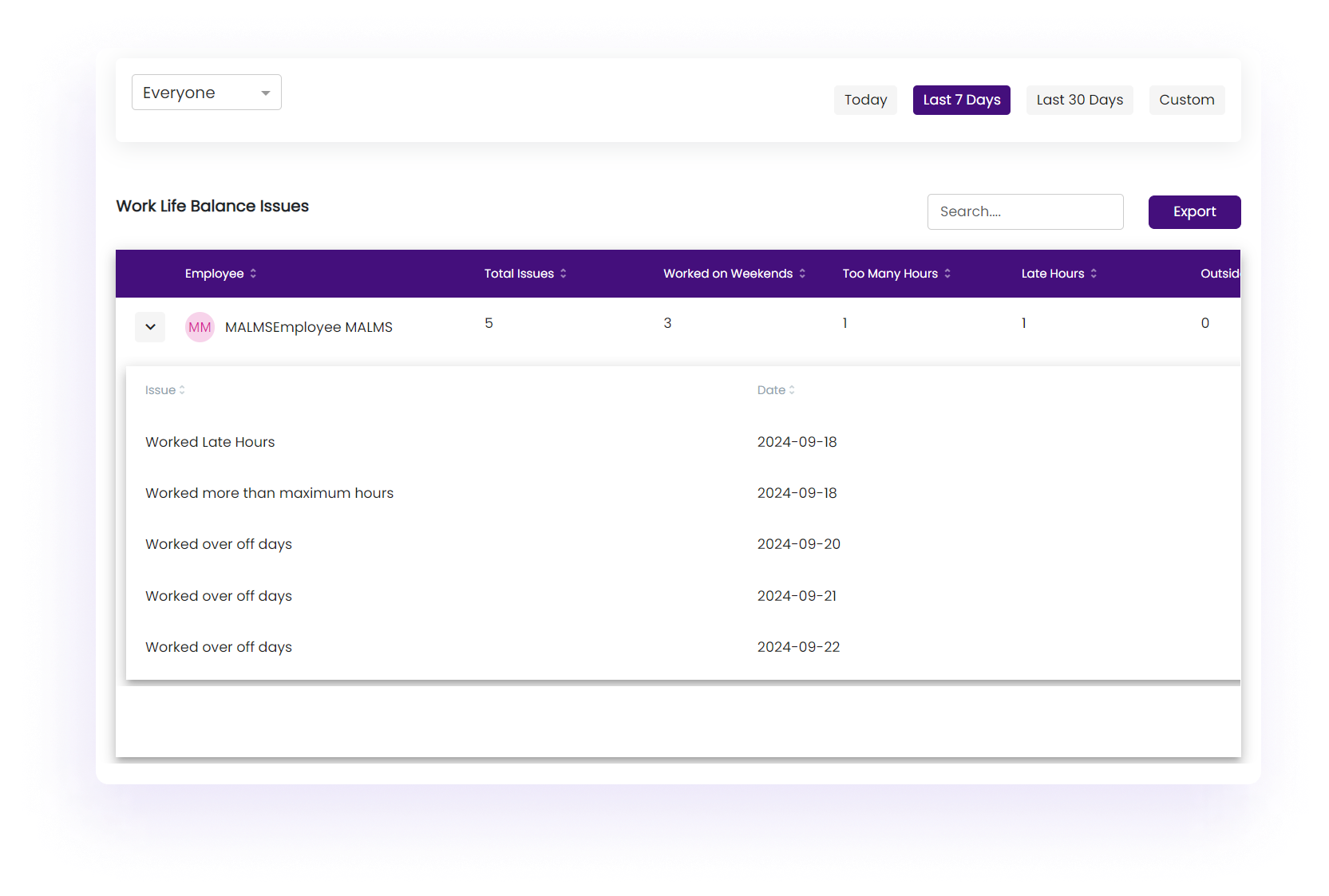Sort using Too Many Hours arrows
Screen dimensions: 1329x896
click(x=947, y=274)
